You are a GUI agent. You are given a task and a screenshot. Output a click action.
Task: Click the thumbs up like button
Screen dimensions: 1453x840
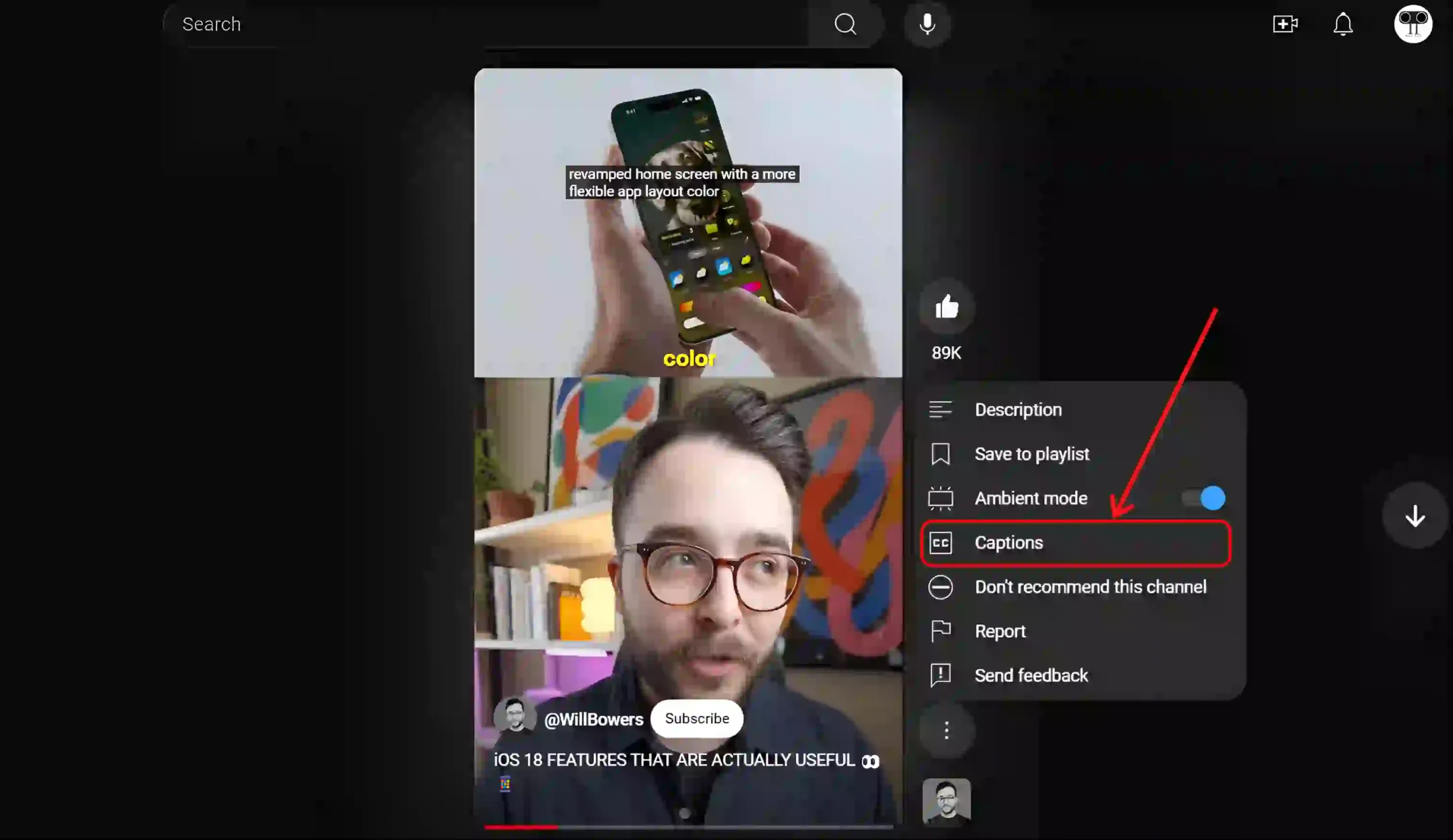947,307
